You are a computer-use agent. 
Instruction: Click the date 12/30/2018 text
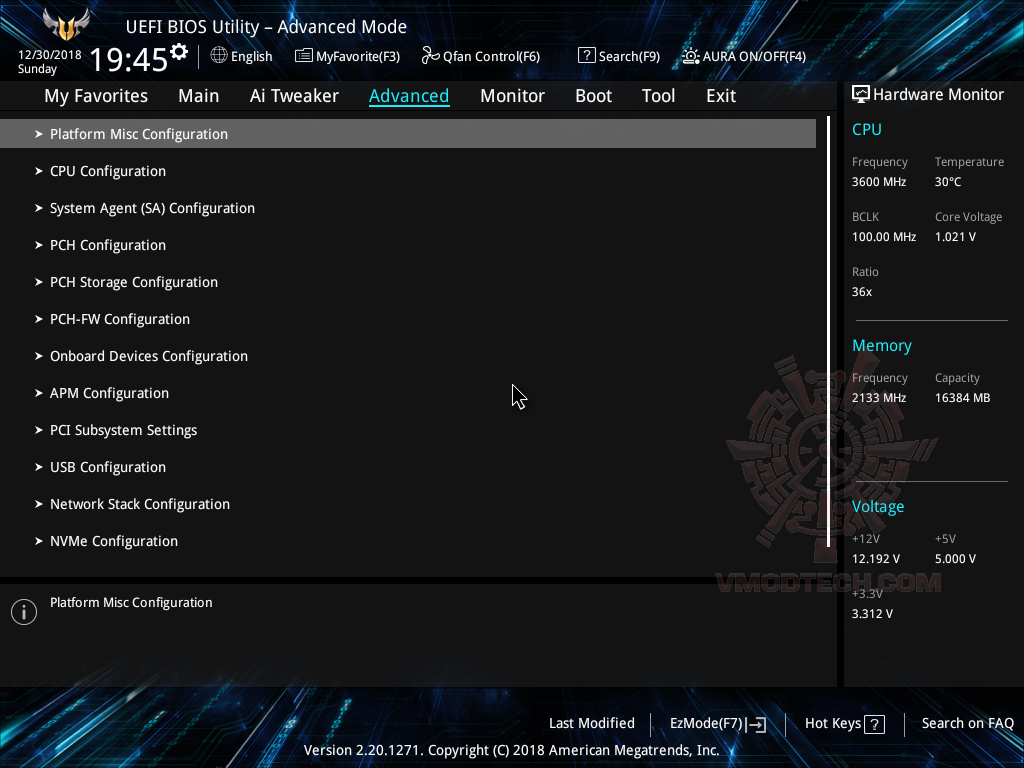point(50,54)
